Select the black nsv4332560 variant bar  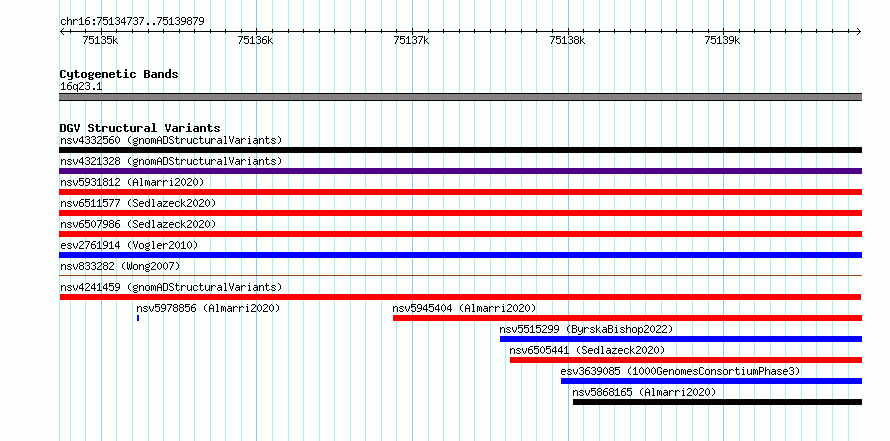pyautogui.click(x=460, y=150)
